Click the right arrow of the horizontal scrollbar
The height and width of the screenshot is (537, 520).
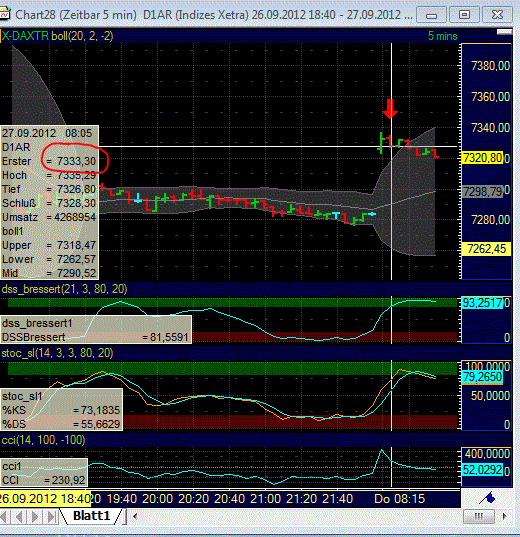pyautogui.click(x=504, y=516)
